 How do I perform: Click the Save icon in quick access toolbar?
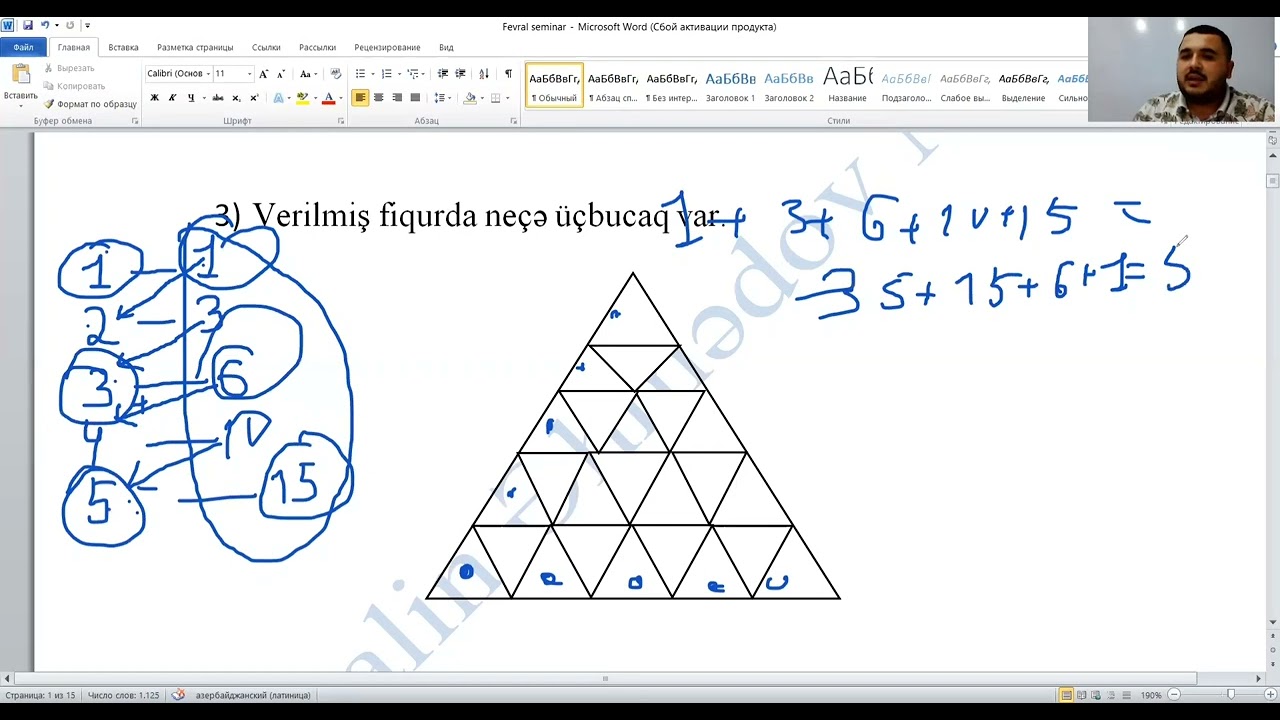tap(27, 25)
